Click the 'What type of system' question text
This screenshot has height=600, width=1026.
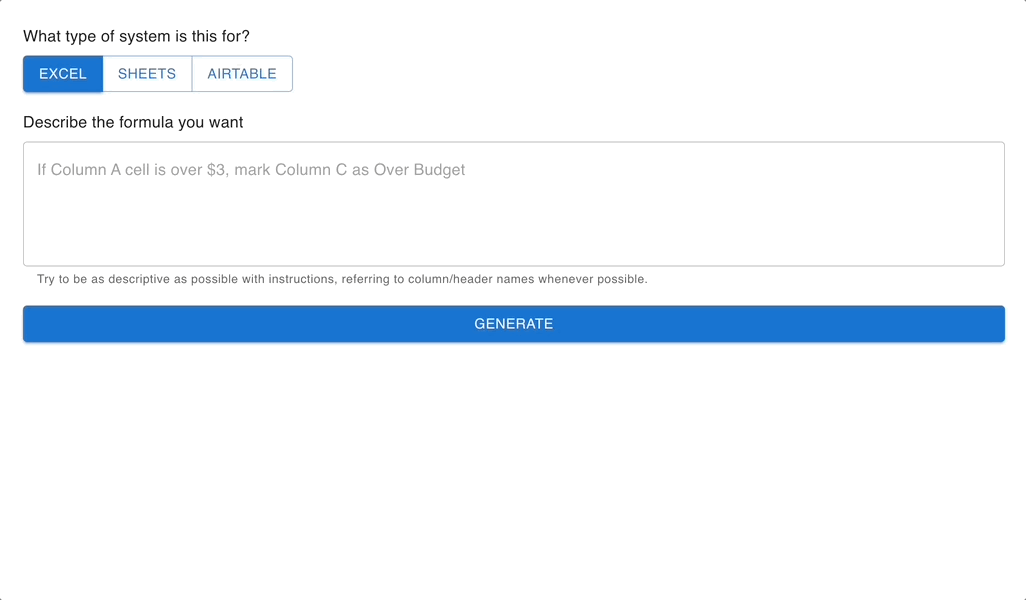coord(136,37)
